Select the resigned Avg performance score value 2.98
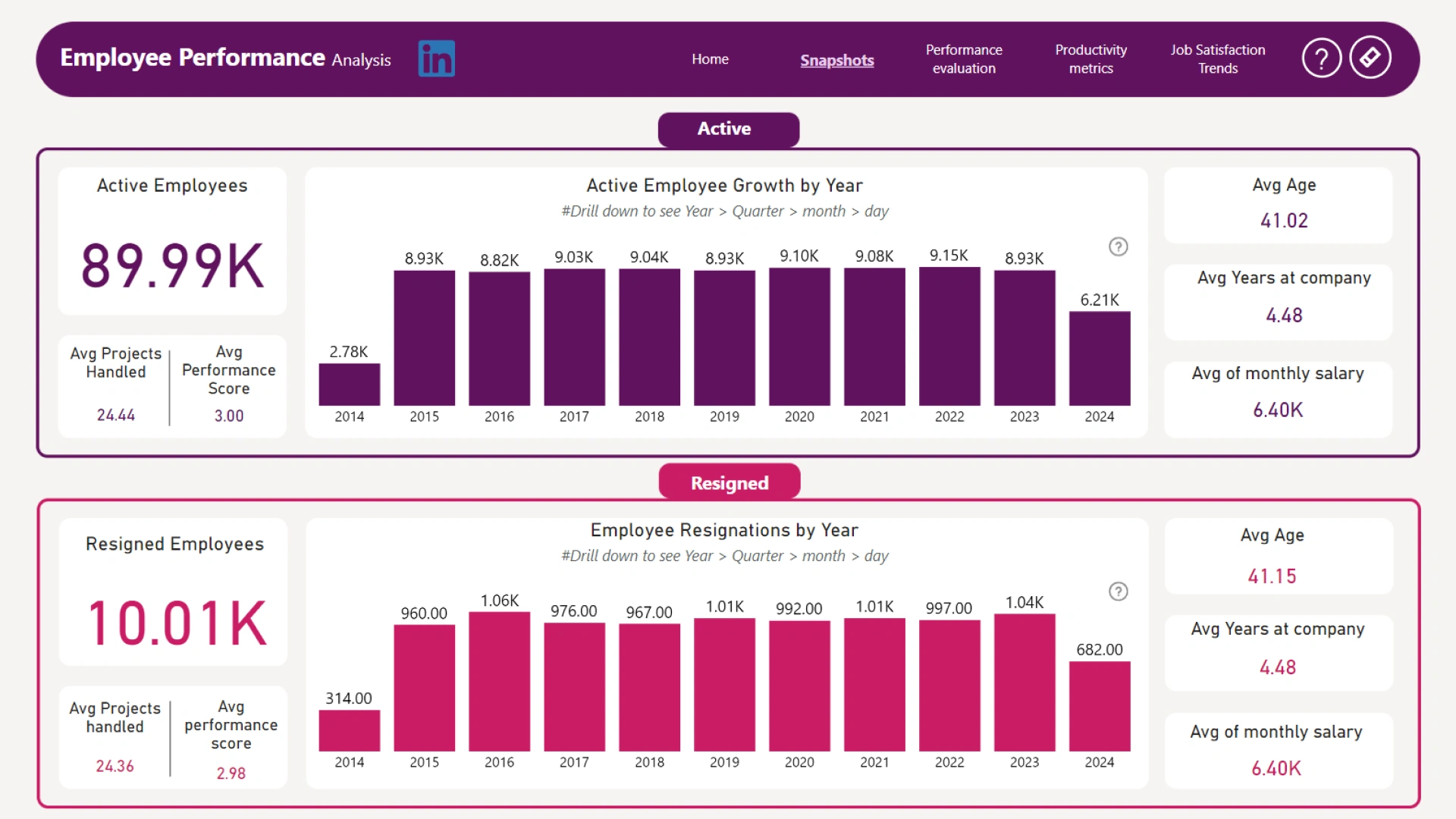 click(231, 773)
